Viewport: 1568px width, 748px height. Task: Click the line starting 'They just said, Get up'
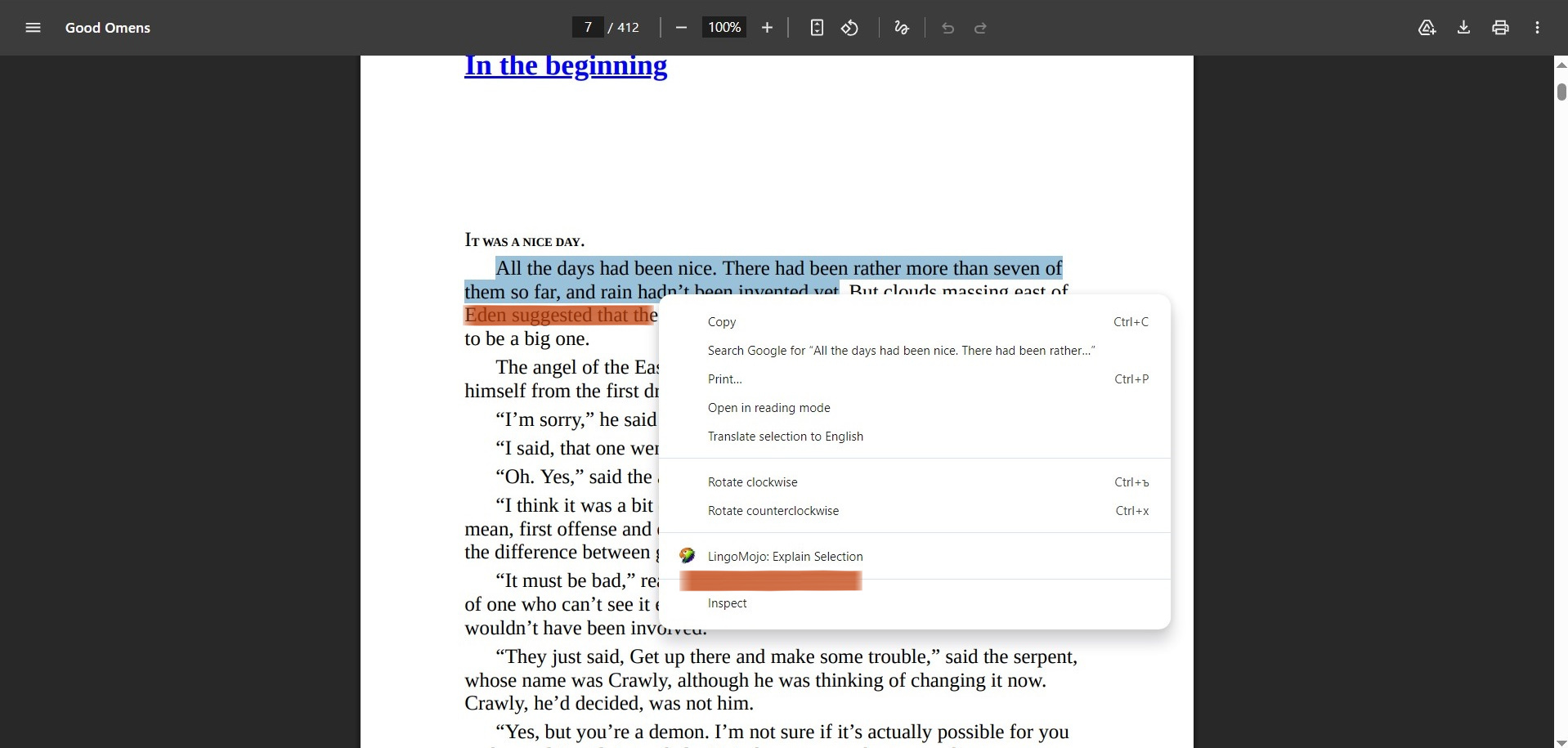pyautogui.click(x=786, y=656)
